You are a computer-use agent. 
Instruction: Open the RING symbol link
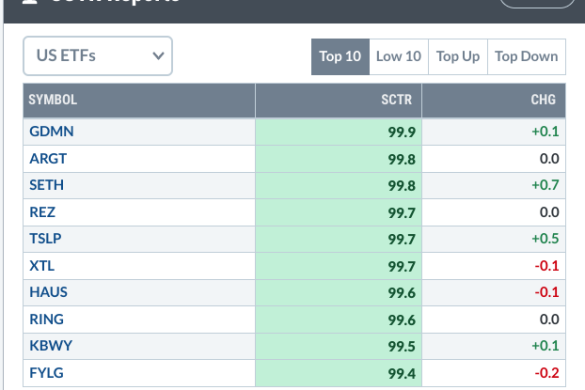coord(47,319)
